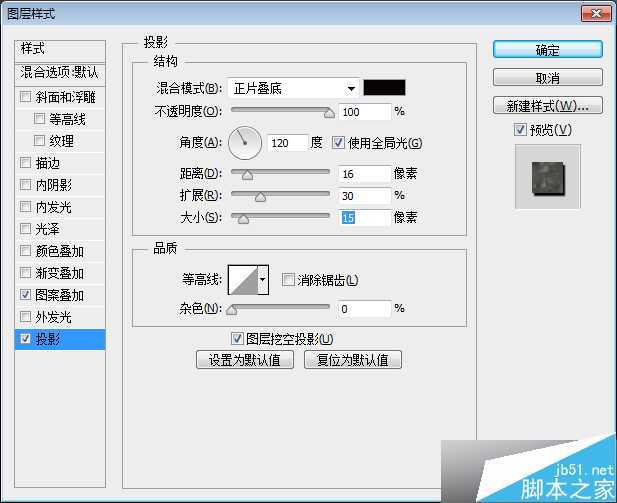Click the 确定 button
617x503 pixels.
coord(547,50)
